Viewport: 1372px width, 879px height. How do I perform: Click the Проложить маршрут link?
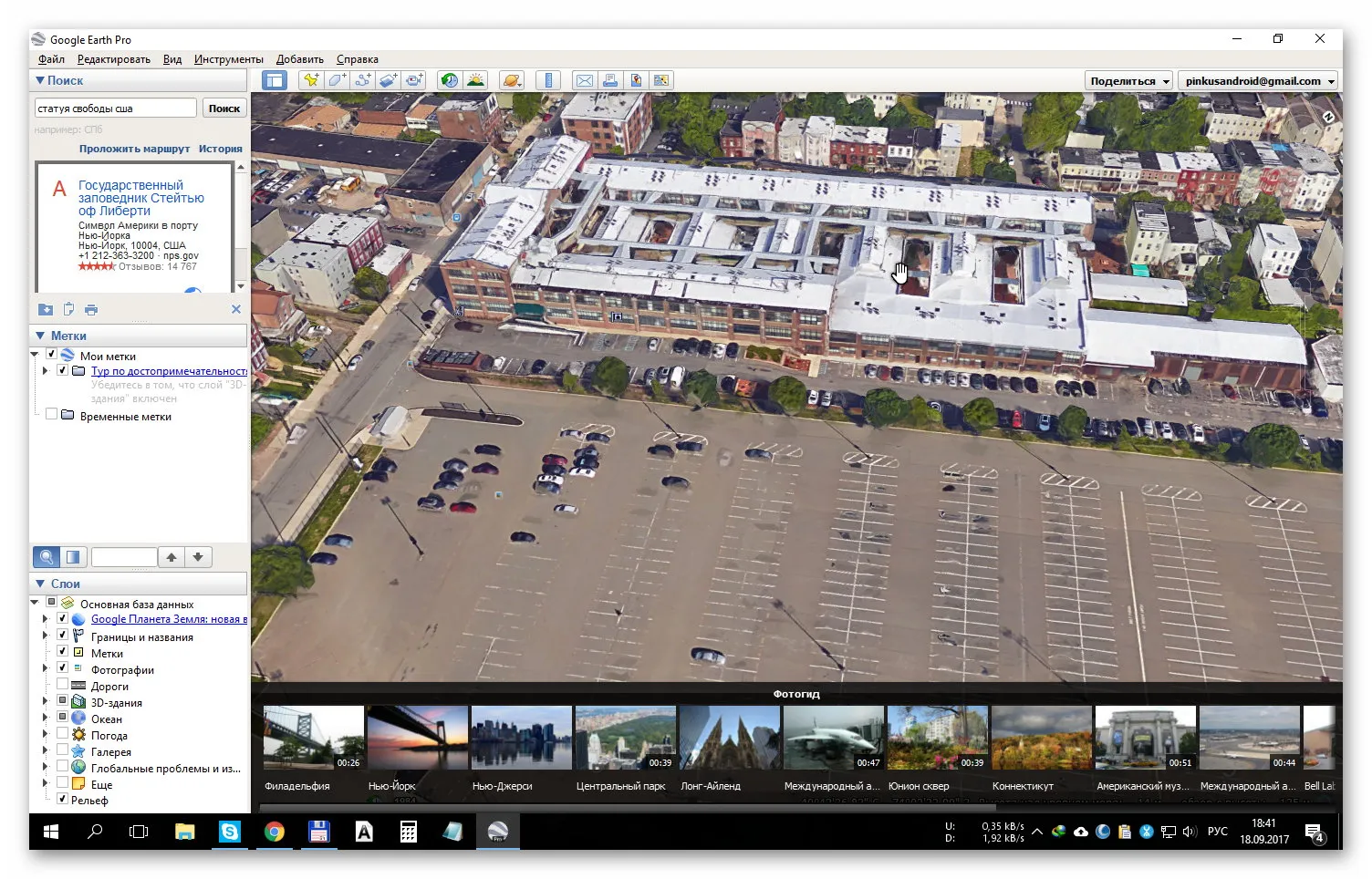134,149
